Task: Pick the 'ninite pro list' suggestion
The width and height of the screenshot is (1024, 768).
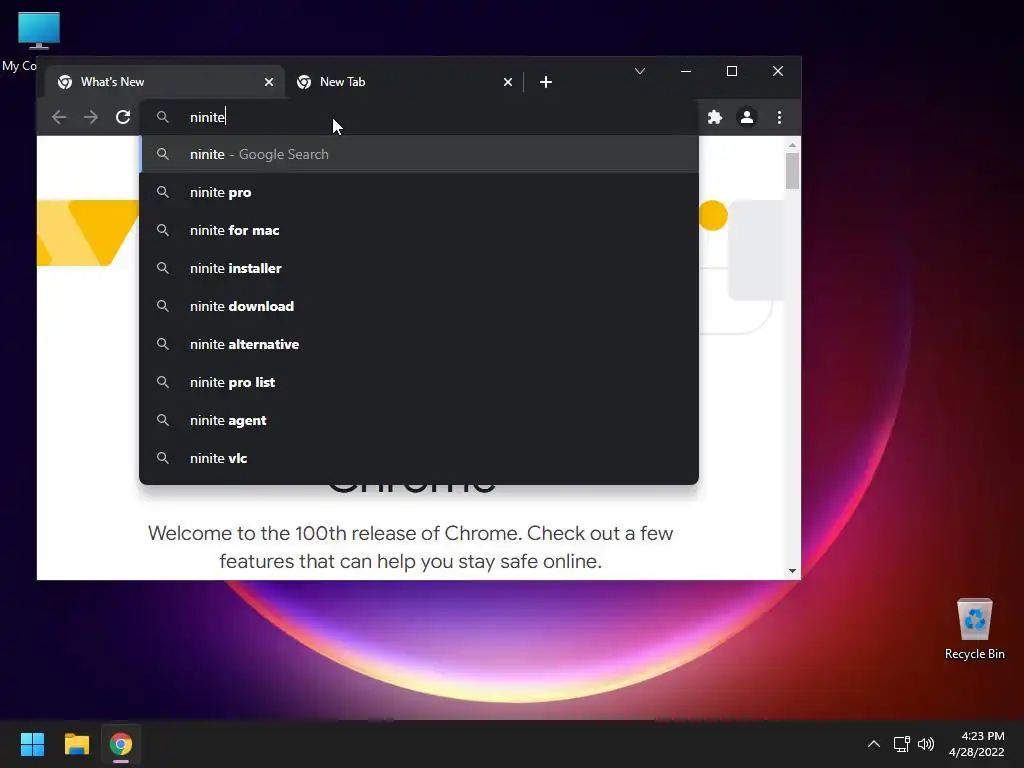Action: point(419,382)
